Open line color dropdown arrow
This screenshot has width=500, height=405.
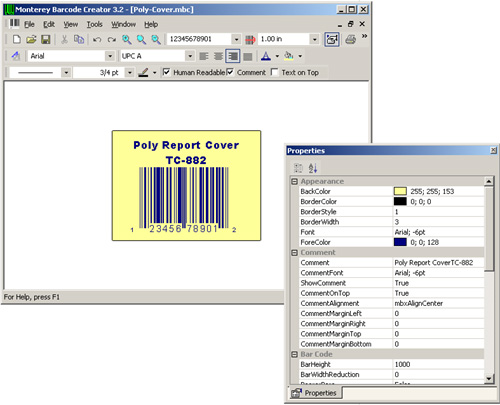[154, 72]
